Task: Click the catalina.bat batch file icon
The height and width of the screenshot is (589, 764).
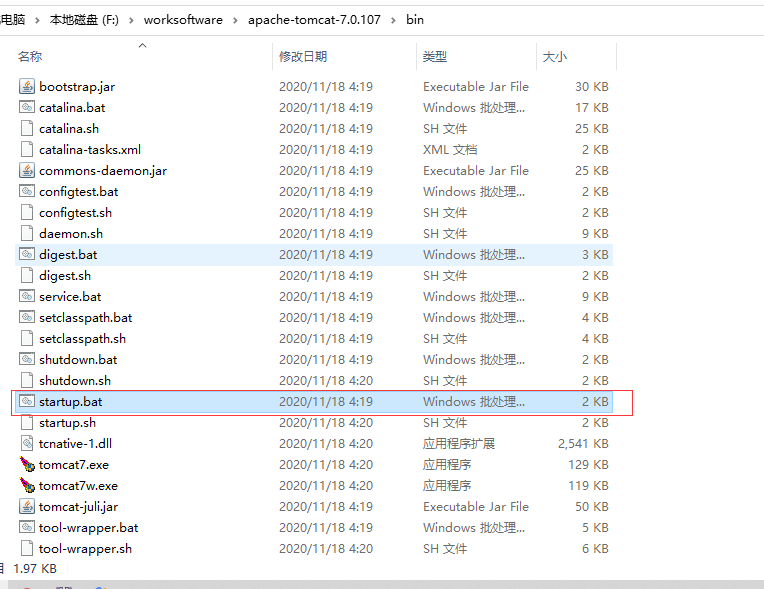Action: (27, 107)
